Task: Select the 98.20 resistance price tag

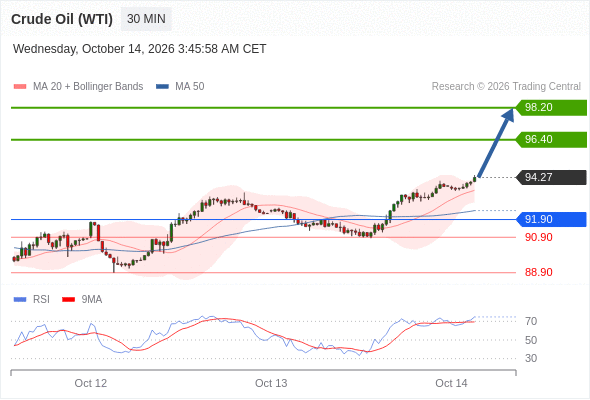Action: [551, 108]
